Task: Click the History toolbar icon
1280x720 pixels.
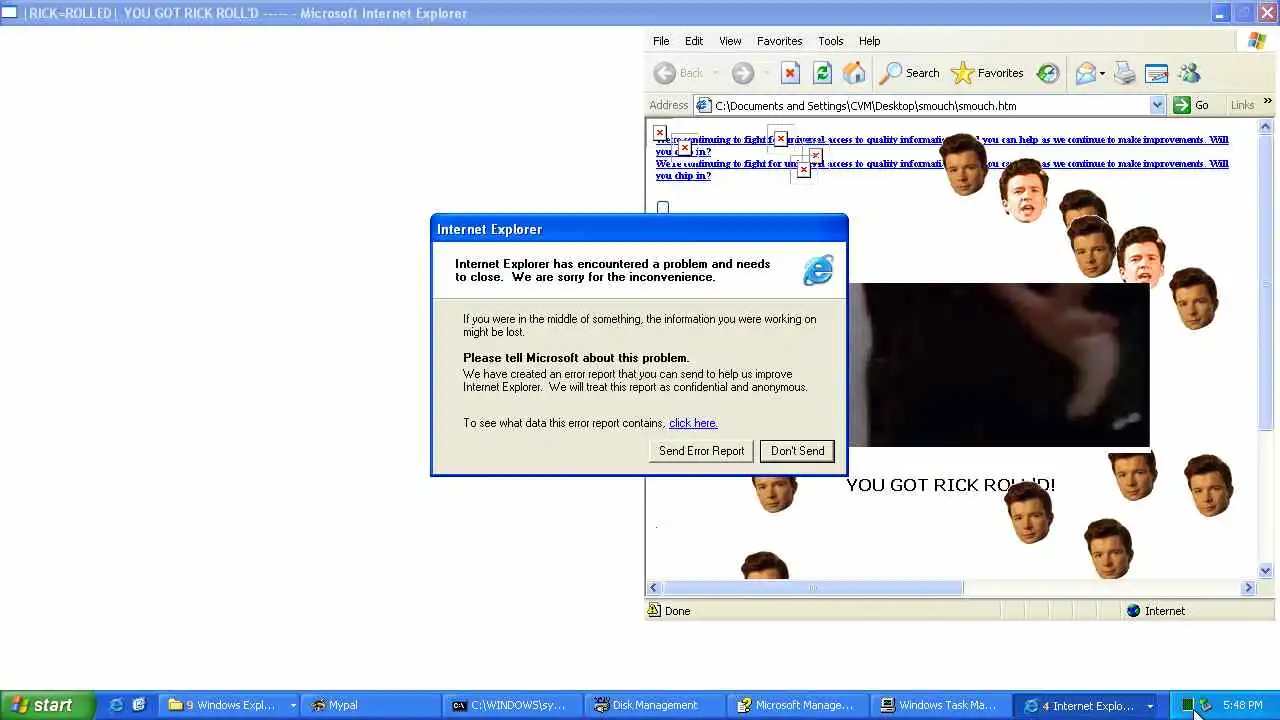Action: pos(1048,73)
